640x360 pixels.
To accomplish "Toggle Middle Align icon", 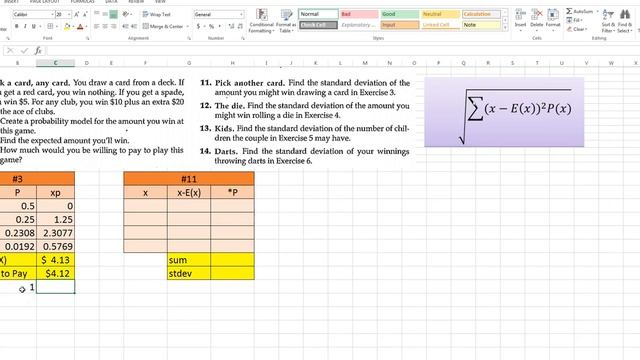I will coord(105,14).
